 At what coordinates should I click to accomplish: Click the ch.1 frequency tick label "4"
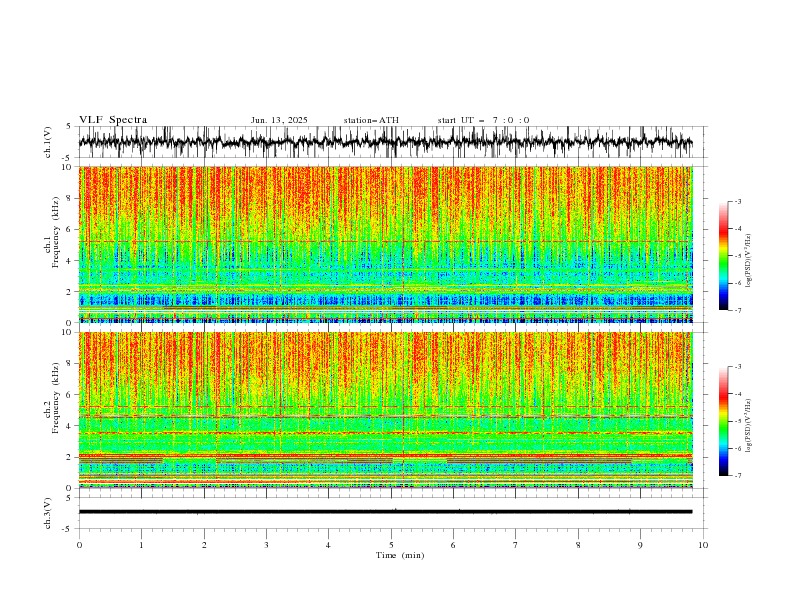click(69, 261)
